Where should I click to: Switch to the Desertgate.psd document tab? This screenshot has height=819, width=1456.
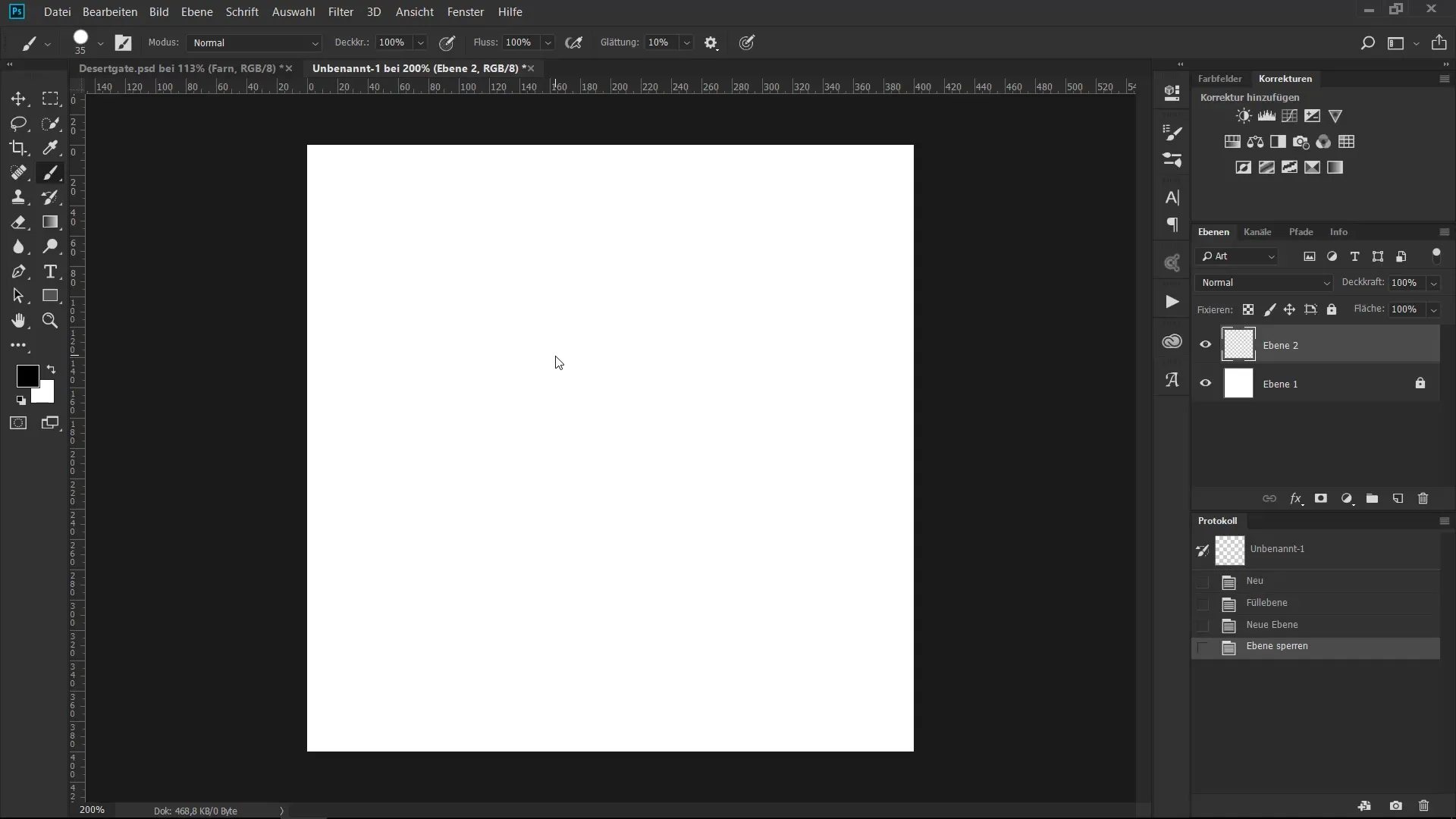coord(180,68)
